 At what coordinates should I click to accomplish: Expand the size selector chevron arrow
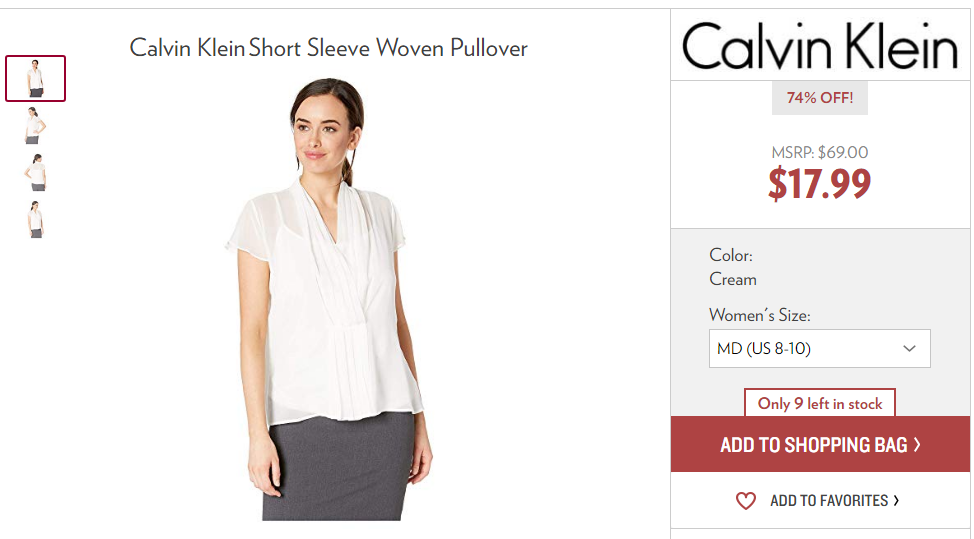pos(909,348)
